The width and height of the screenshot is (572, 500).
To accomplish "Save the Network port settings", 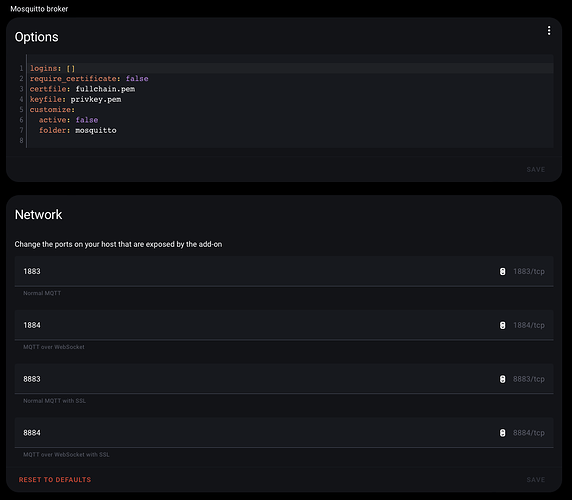I will pos(536,480).
